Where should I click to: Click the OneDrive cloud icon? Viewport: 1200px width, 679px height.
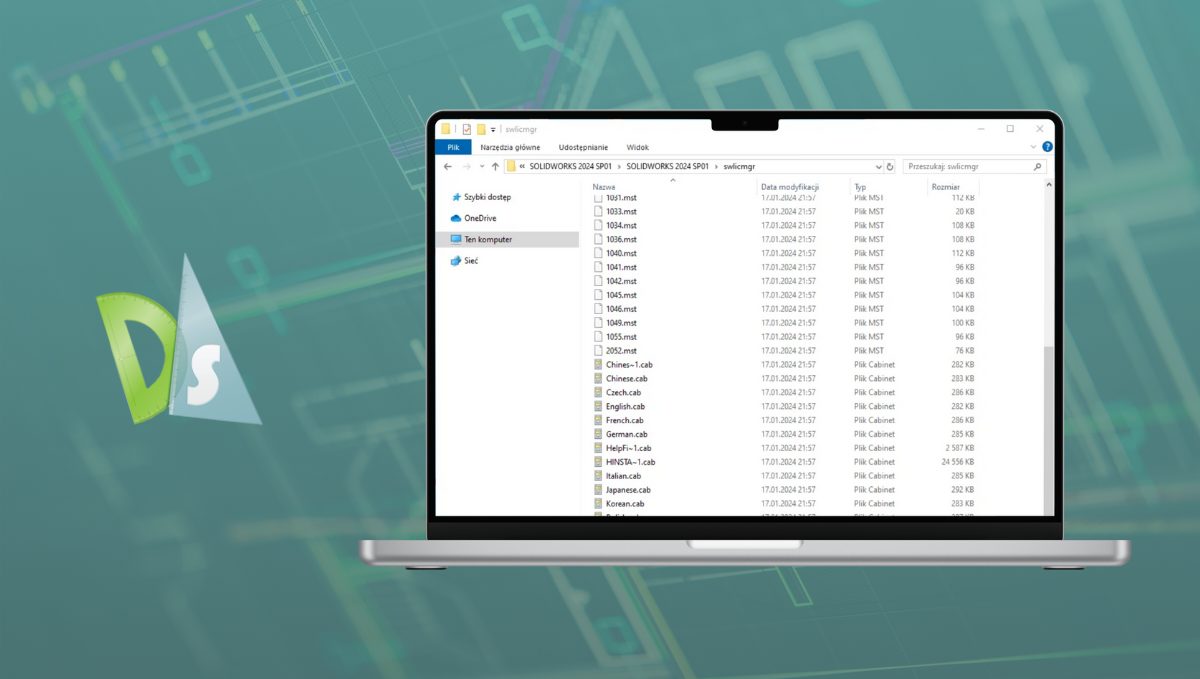[456, 218]
